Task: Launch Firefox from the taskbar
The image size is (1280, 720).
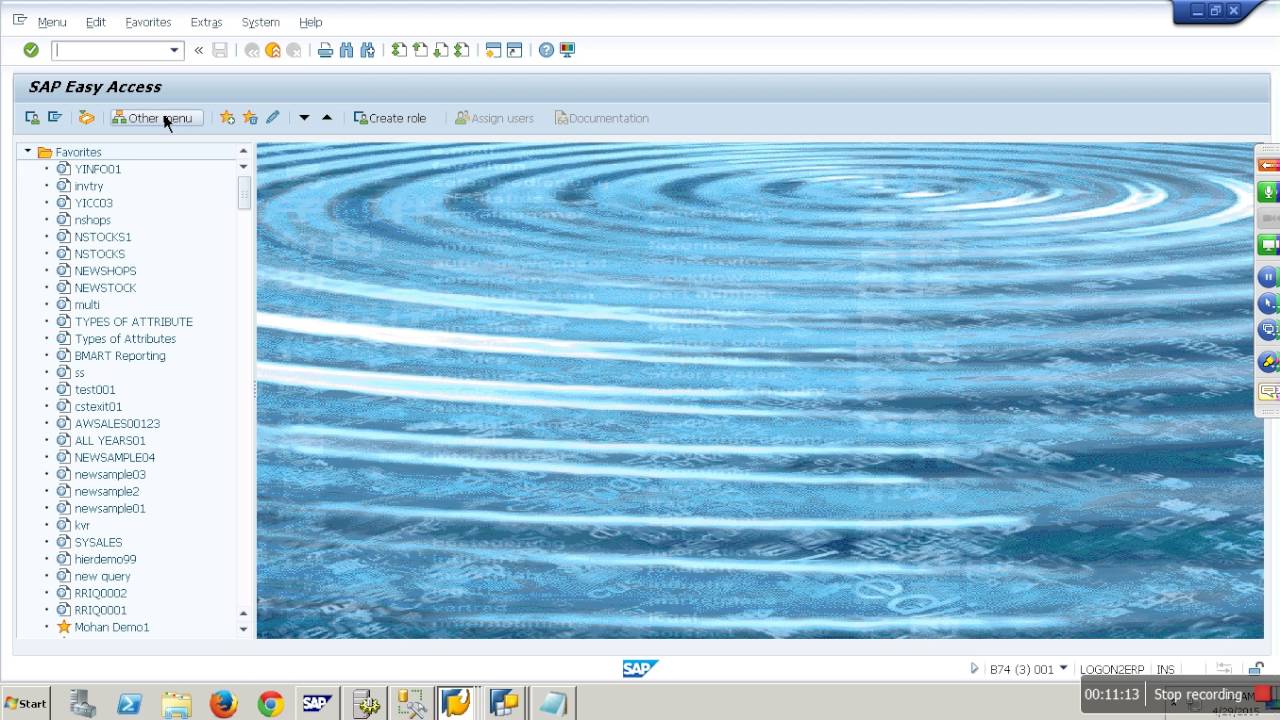Action: tap(223, 704)
